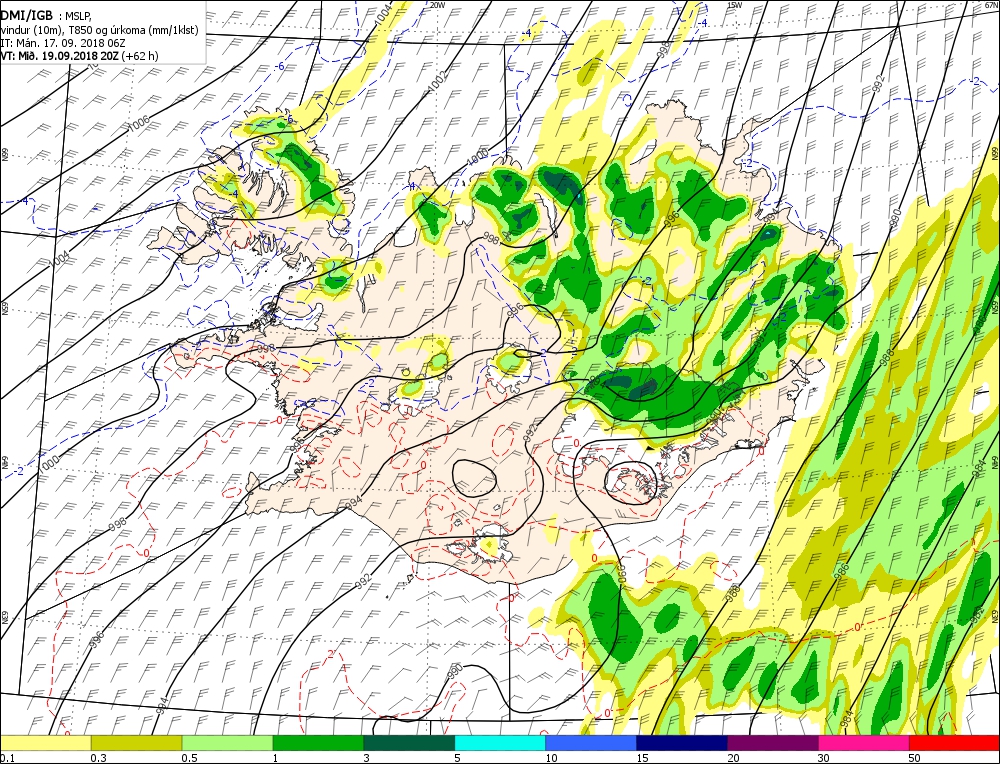This screenshot has width=1000, height=764.
Task: Click the purple 20–30 legend swatch
Action: point(773,742)
